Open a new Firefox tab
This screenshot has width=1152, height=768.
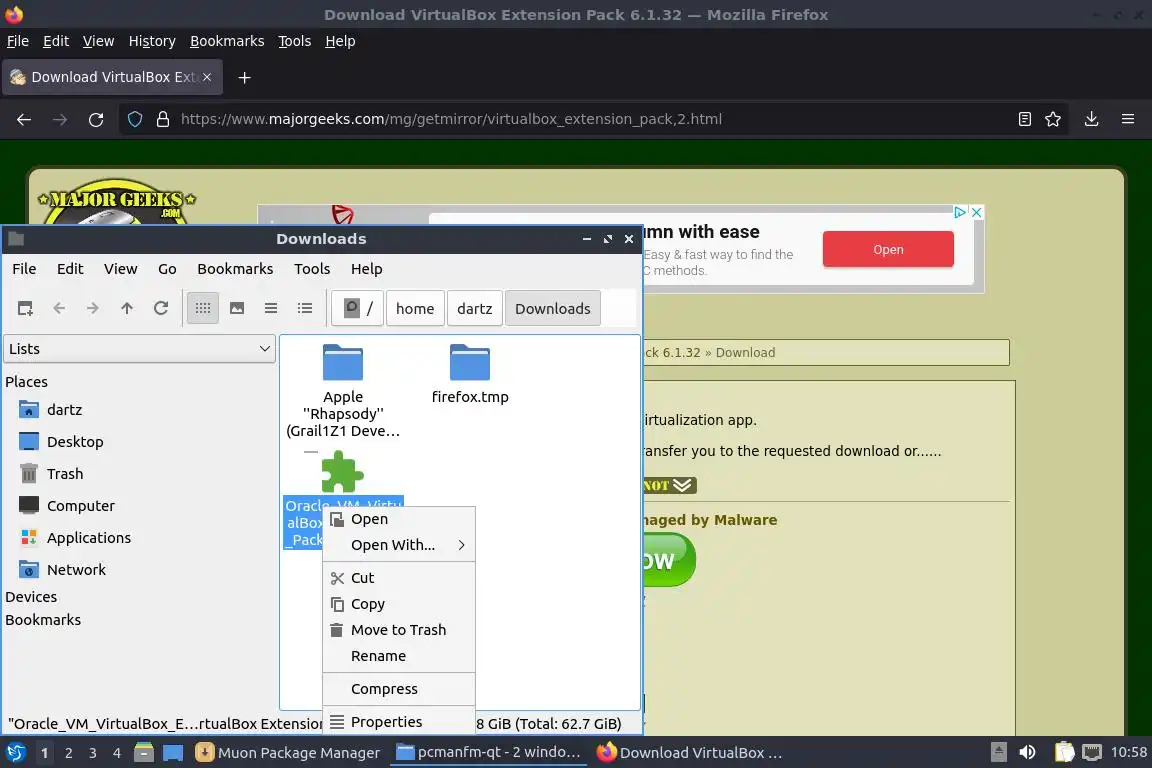245,77
